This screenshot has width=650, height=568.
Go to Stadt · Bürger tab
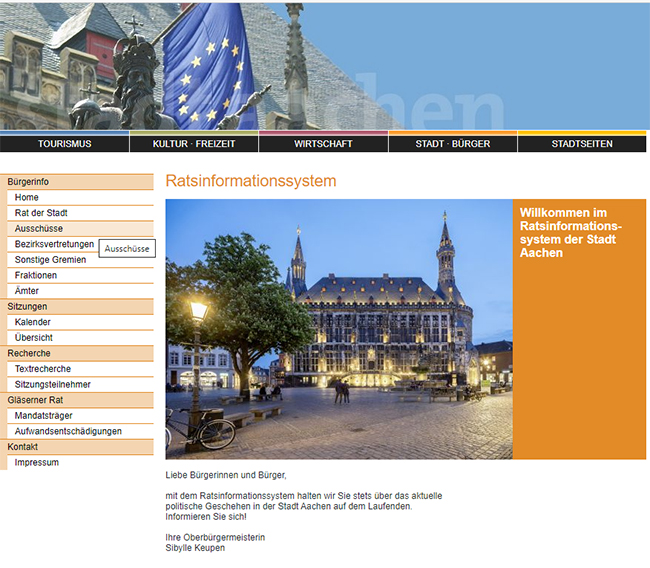(x=452, y=144)
